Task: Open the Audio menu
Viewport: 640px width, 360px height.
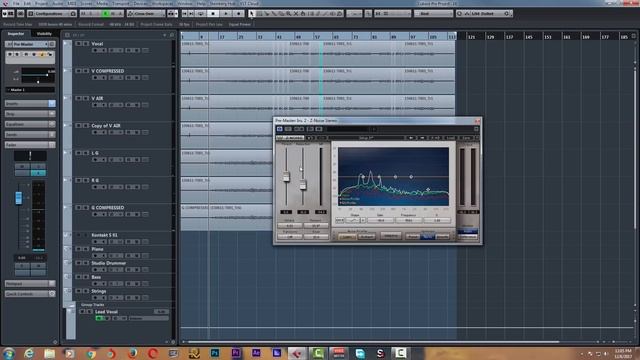Action: tap(58, 3)
